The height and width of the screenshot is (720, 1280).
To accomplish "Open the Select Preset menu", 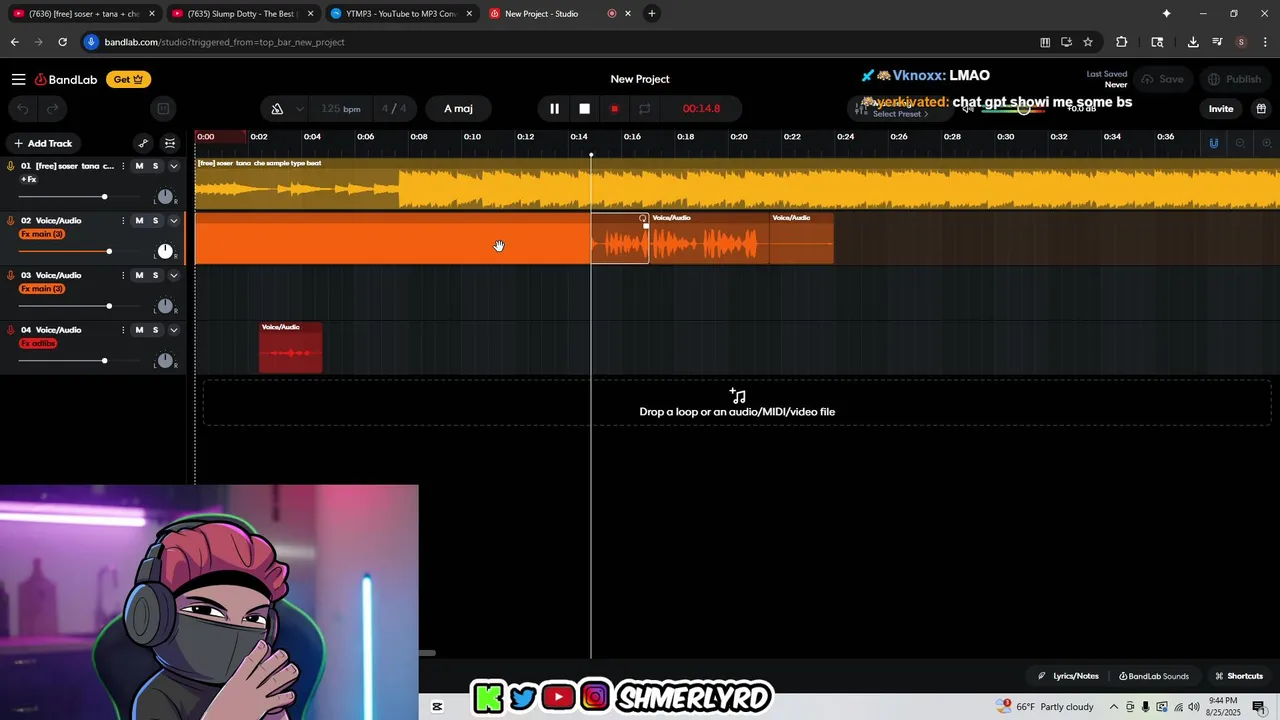I will coord(900,114).
